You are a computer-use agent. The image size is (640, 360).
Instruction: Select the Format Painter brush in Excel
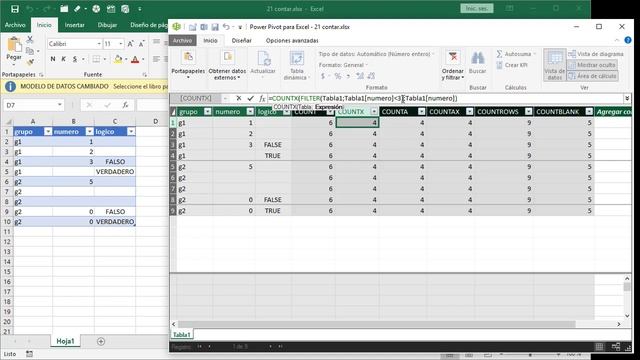[x=30, y=62]
